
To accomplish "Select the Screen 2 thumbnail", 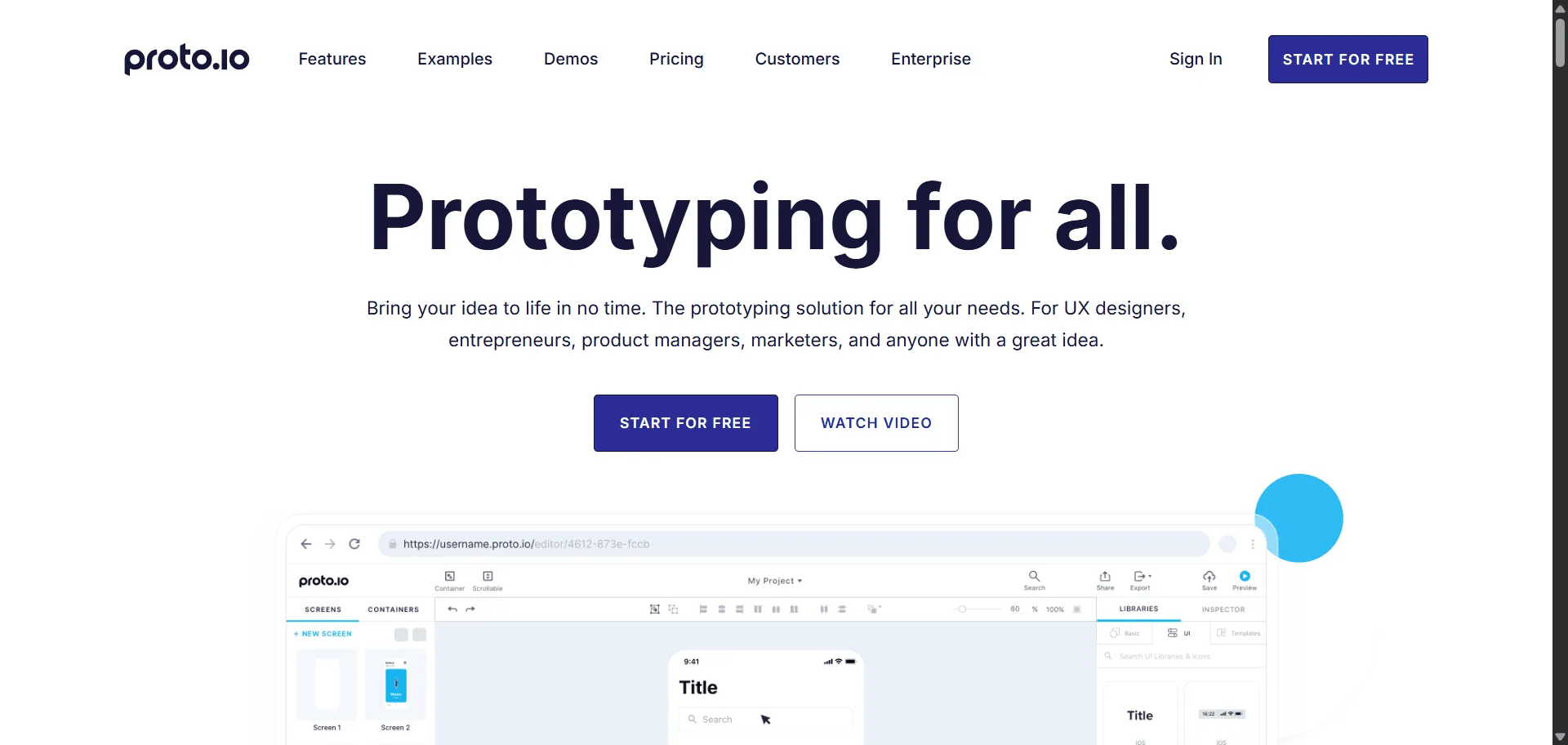I will (395, 685).
